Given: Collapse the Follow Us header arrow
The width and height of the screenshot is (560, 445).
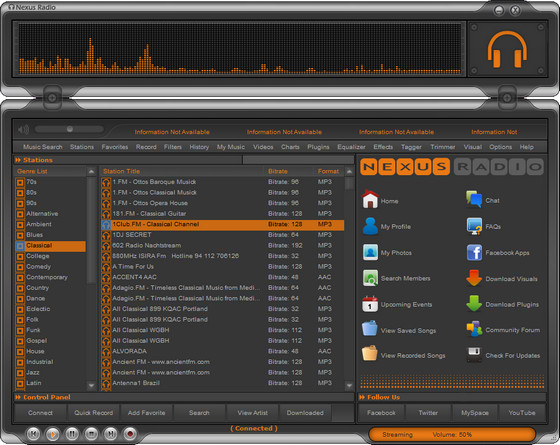Looking at the screenshot, I should point(362,397).
